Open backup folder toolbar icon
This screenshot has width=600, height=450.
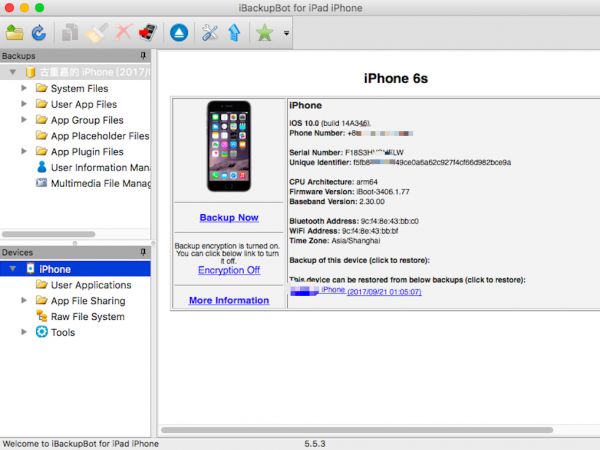point(15,33)
